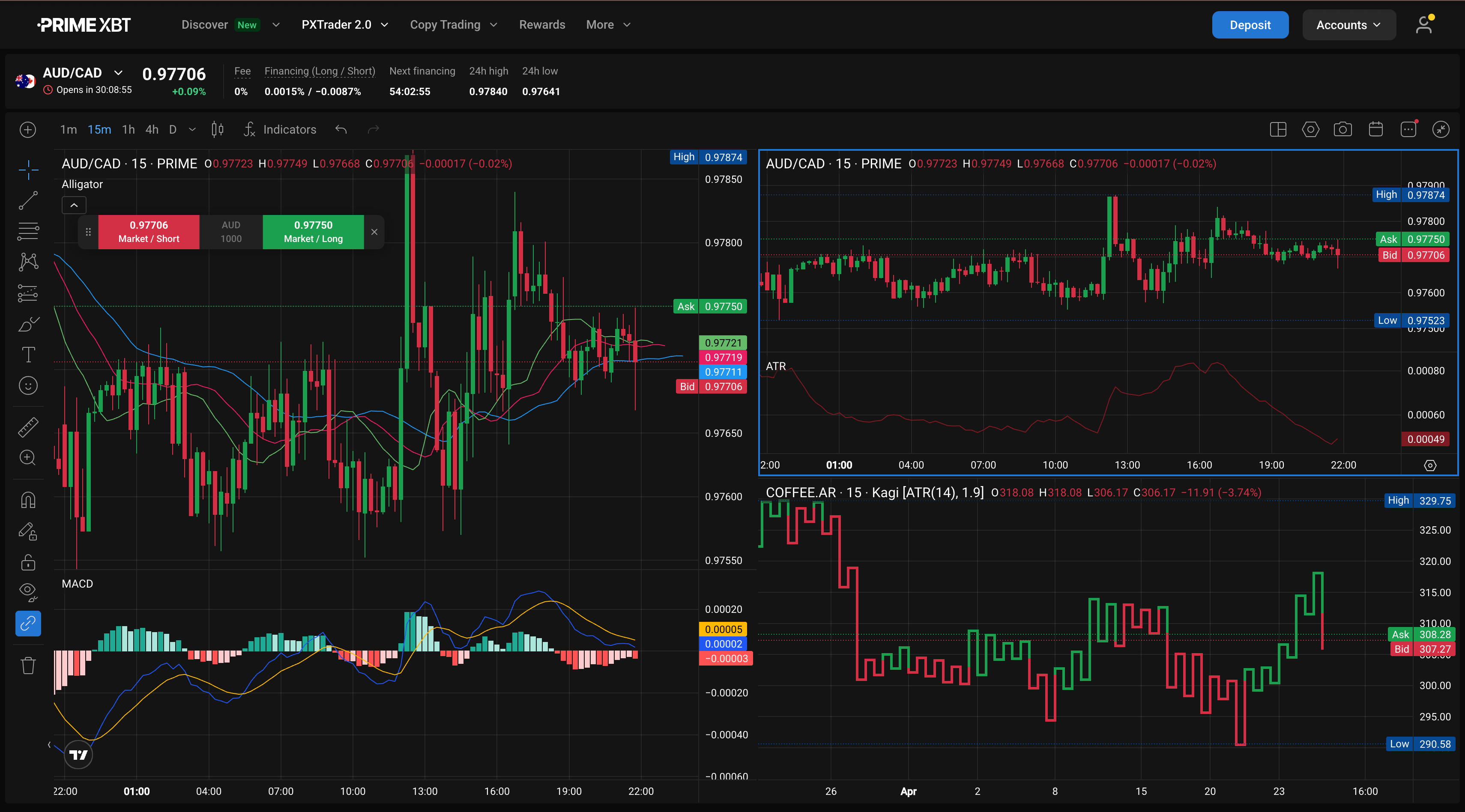Toggle hide all drawings eye icon
The image size is (1465, 812).
(28, 592)
